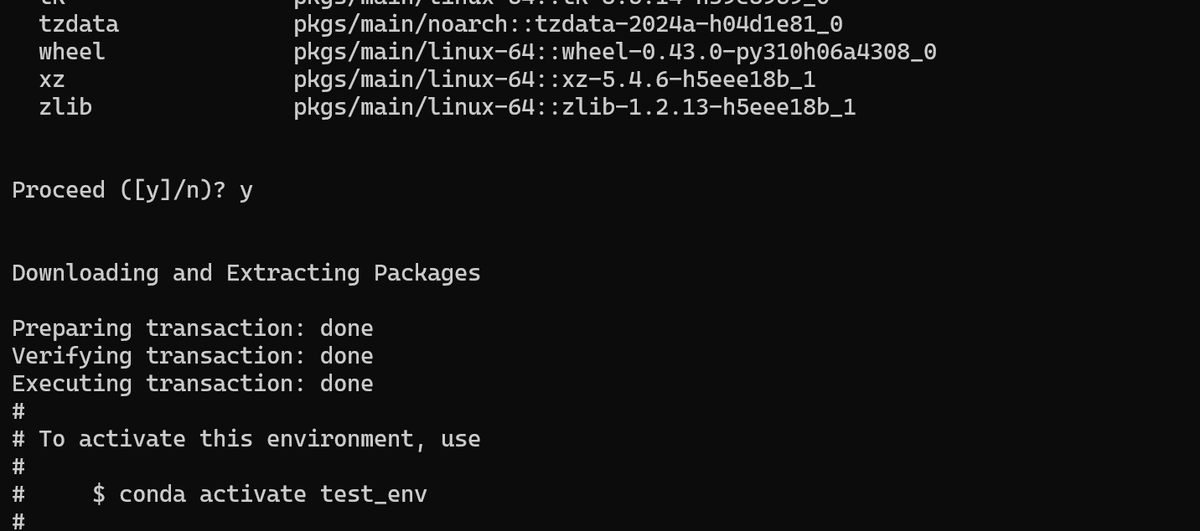Click the test_env environment name
1200x531 pixels.
coord(373,494)
